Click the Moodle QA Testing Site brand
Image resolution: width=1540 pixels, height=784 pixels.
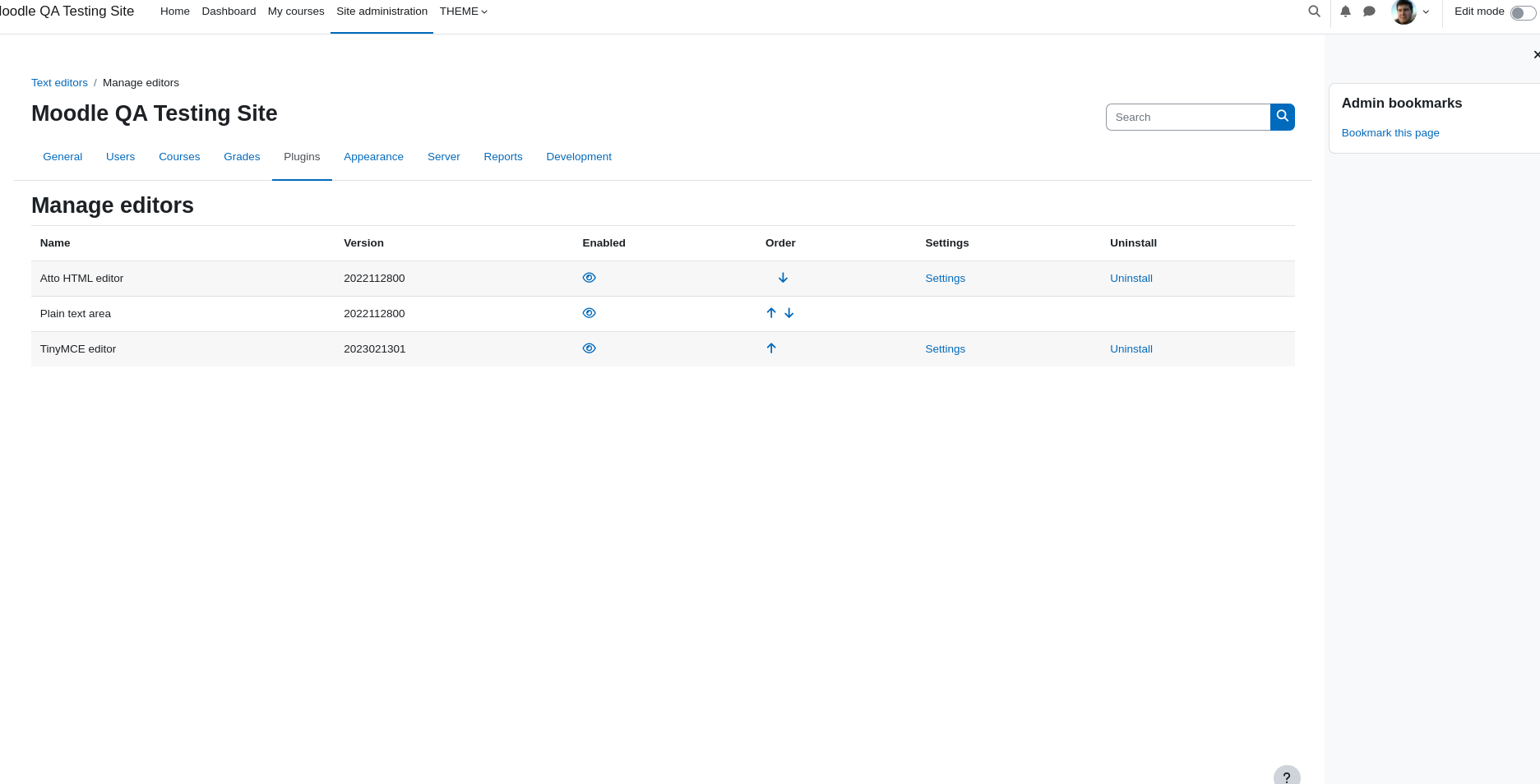(66, 12)
